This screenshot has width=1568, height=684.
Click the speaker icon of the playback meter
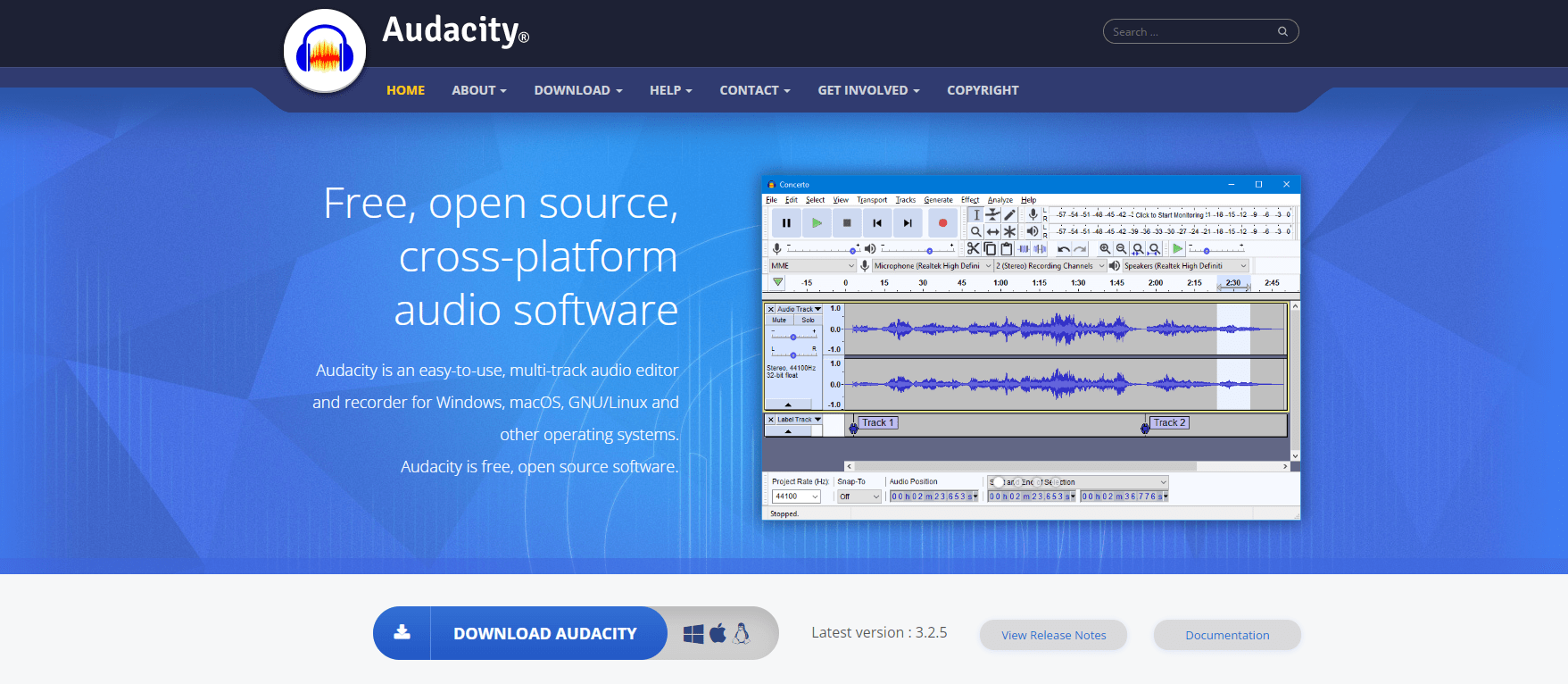click(1033, 231)
